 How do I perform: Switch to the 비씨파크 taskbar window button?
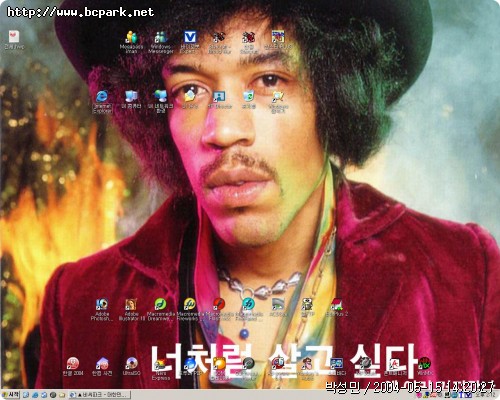click(x=99, y=395)
